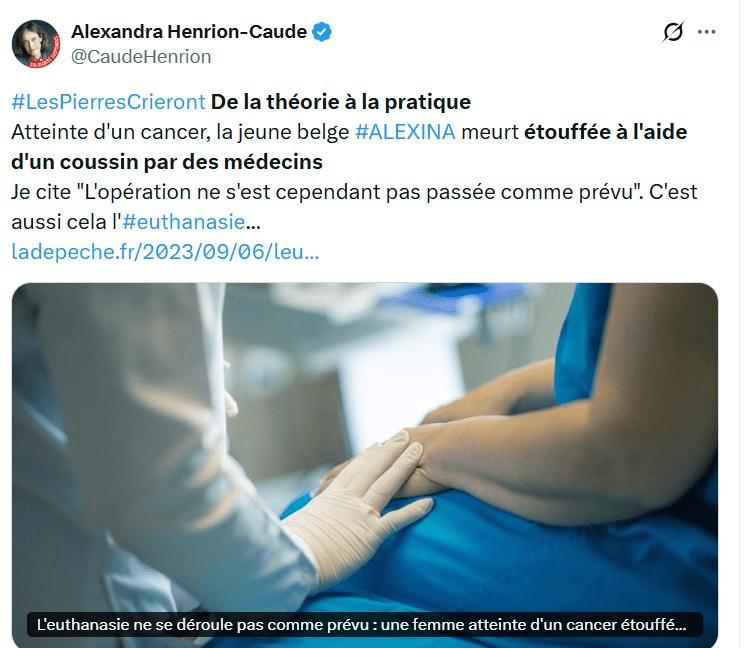Follow the #LesPierresCrieront hashtag
The image size is (748, 648).
coord(108,102)
